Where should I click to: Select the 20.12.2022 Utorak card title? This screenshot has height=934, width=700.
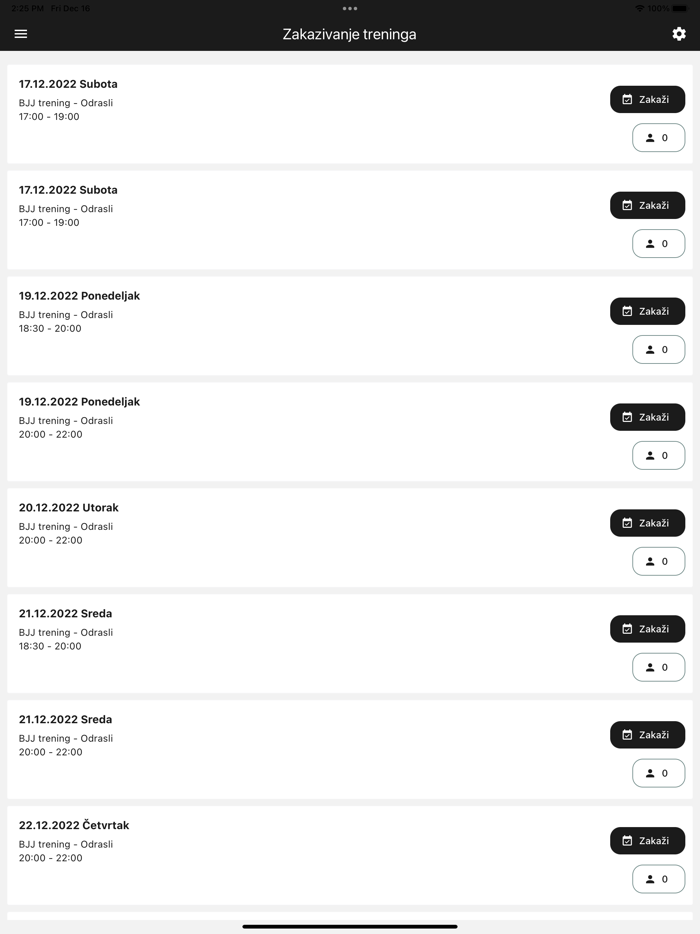(69, 508)
